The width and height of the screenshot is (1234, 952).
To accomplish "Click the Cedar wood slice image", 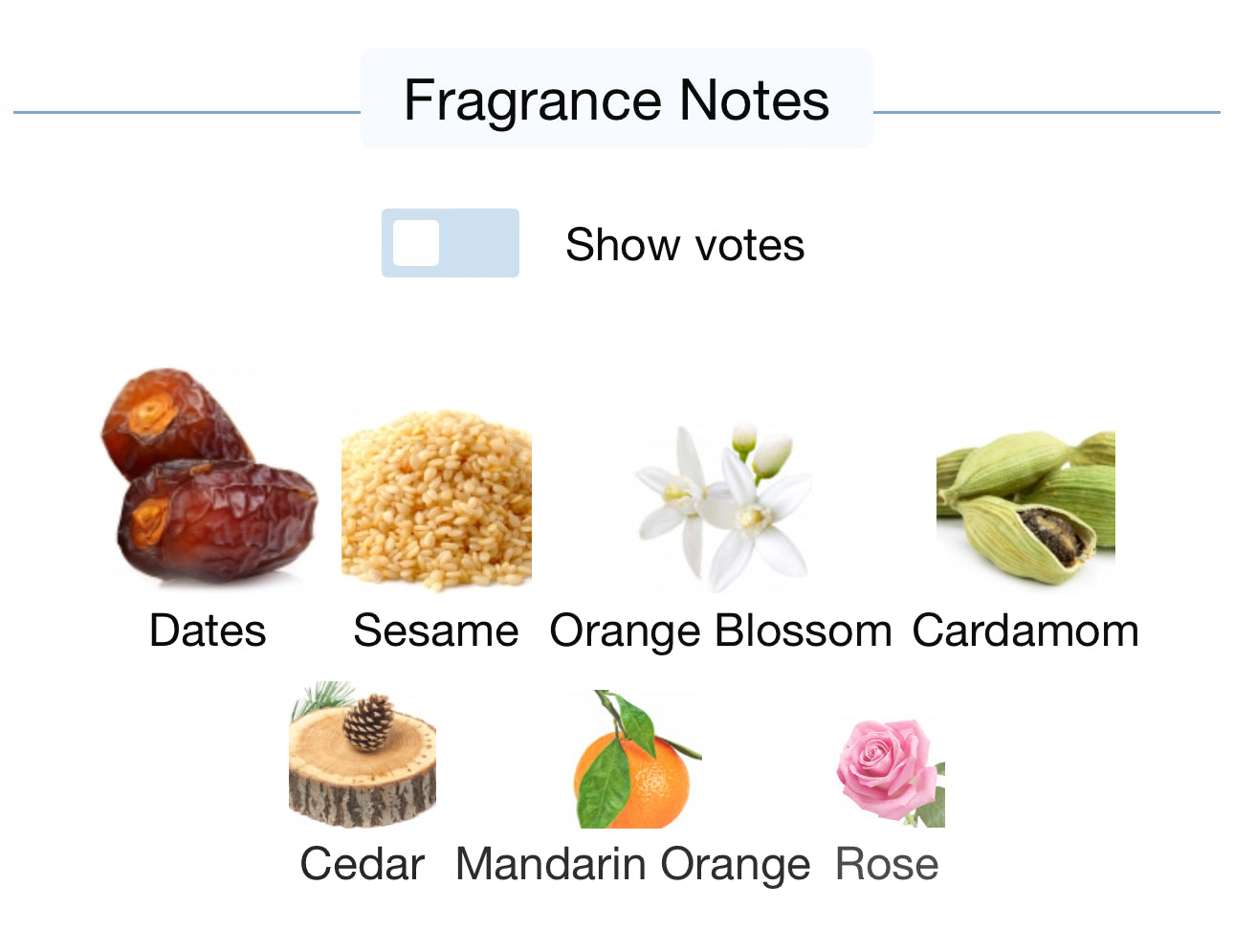I will (363, 756).
